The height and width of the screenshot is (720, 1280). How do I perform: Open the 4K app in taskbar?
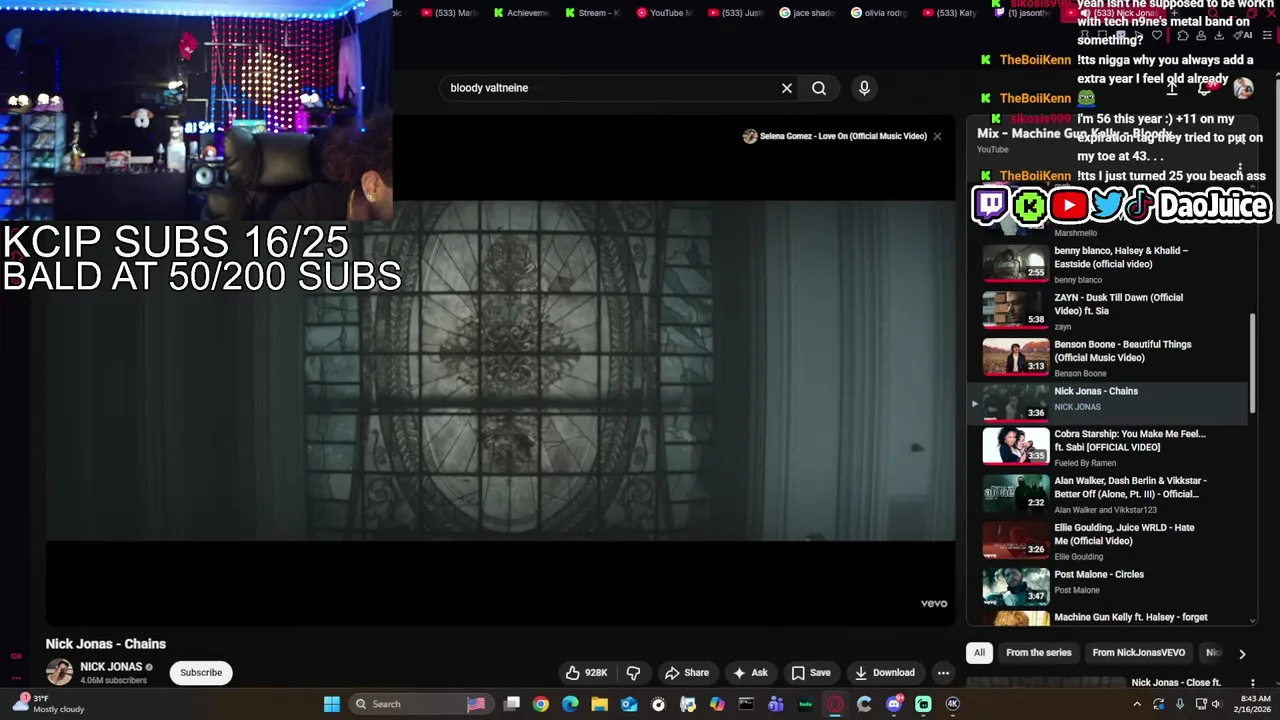click(952, 704)
